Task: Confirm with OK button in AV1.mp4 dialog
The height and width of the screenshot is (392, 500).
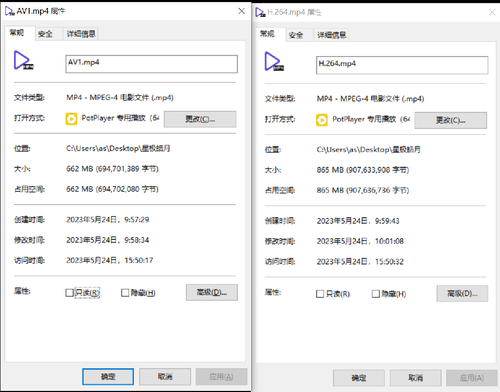Action: [108, 377]
